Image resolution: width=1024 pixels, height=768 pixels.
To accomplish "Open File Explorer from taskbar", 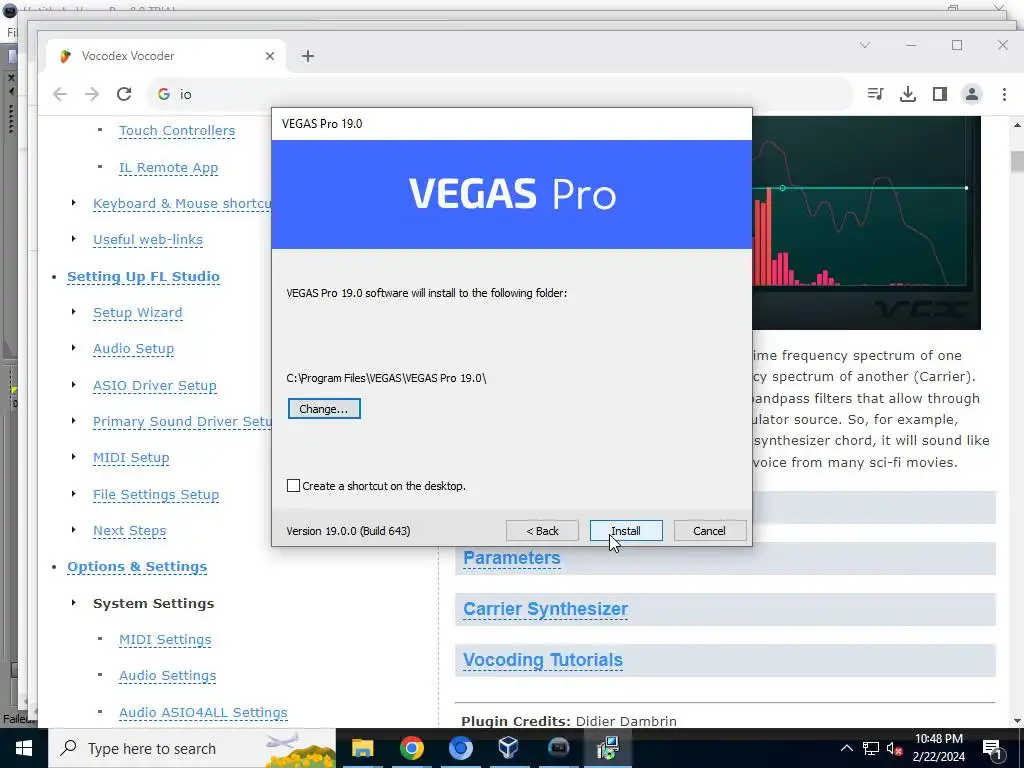I will [362, 748].
